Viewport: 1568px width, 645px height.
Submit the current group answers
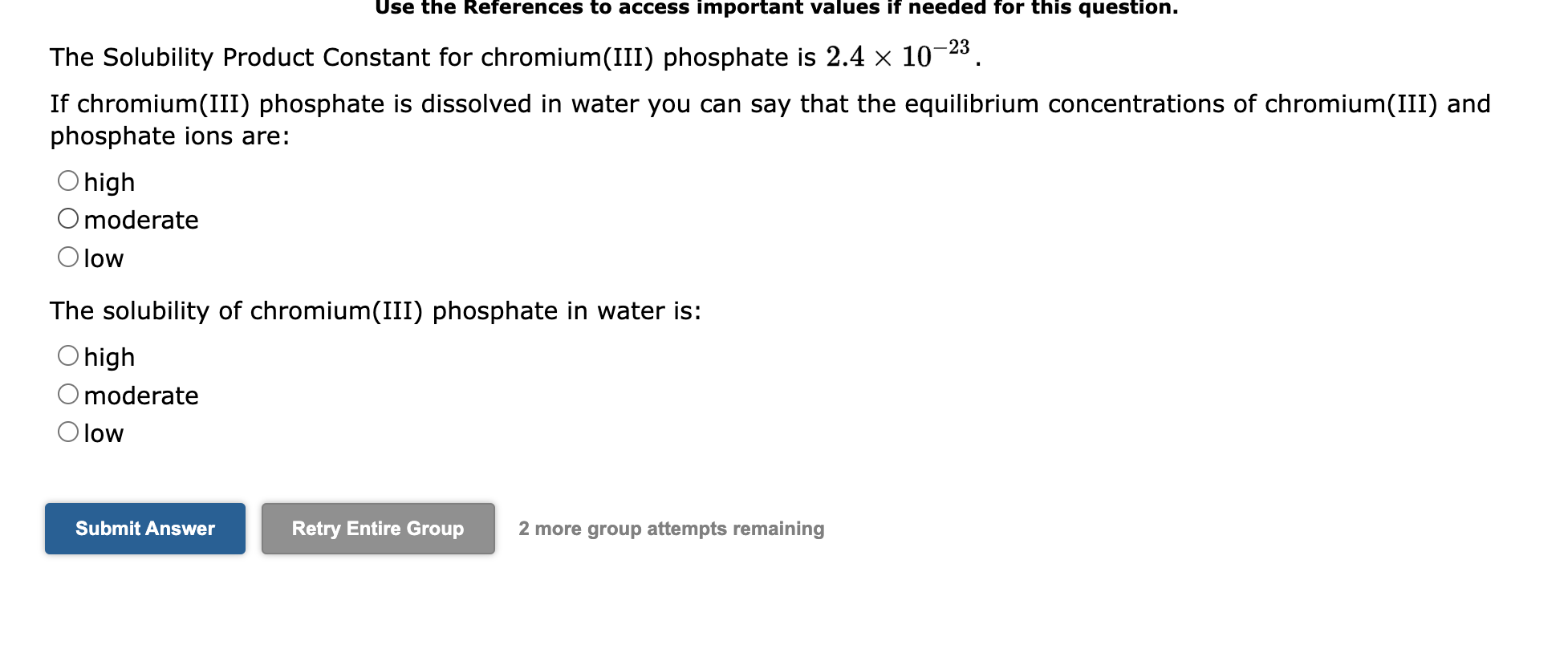point(144,529)
